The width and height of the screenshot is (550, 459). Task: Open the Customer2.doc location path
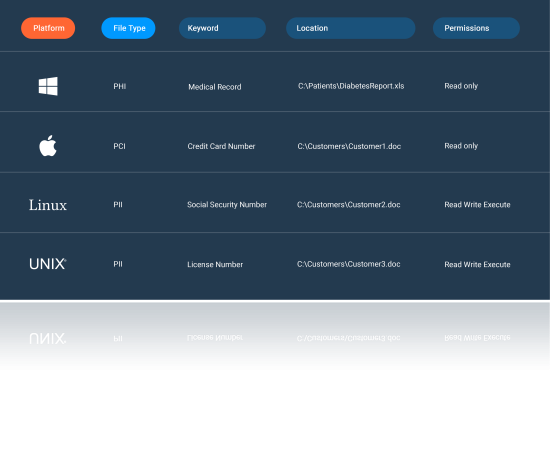coord(349,204)
